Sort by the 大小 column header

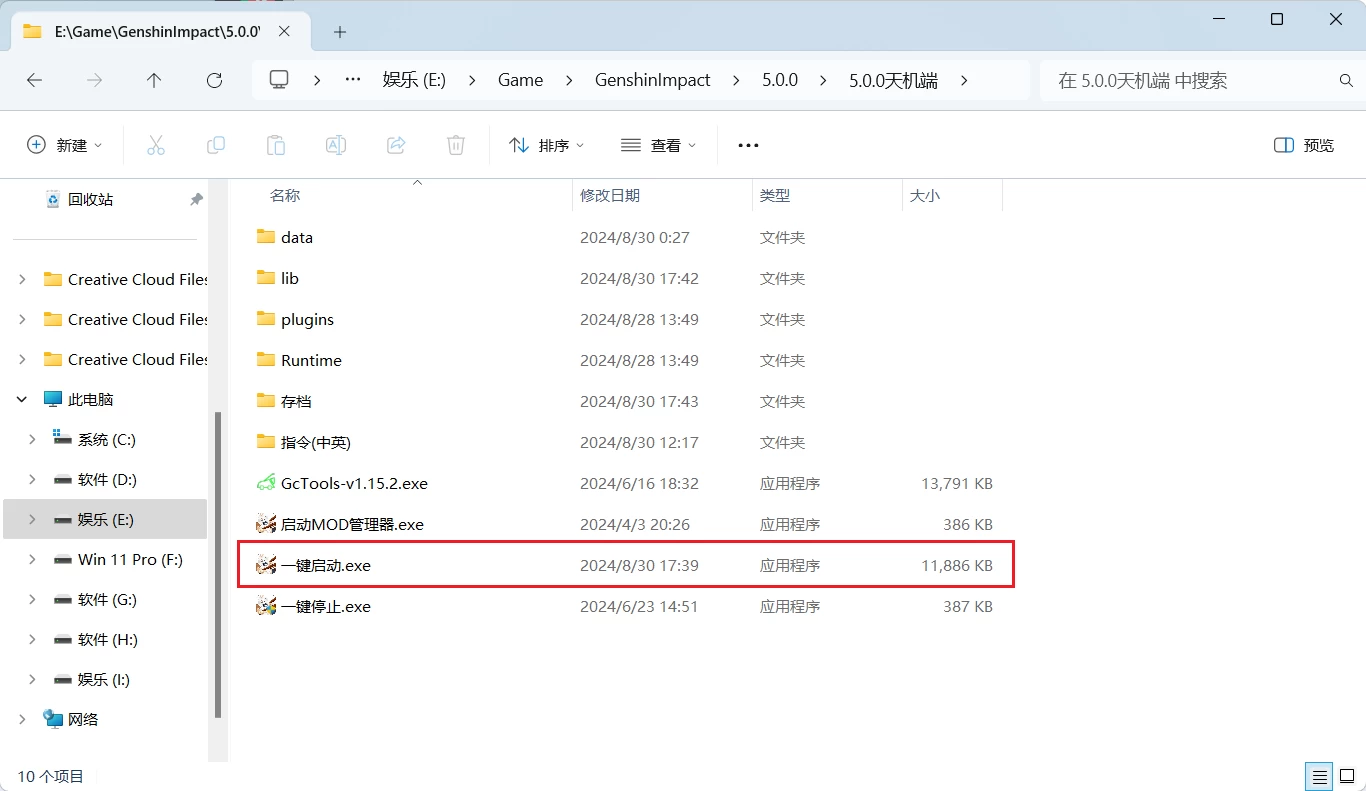coord(925,196)
